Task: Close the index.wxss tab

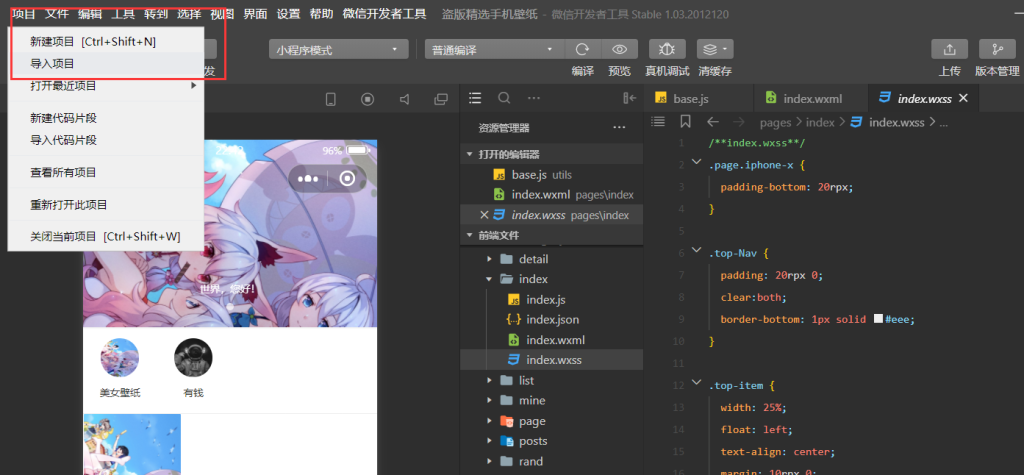Action: click(x=963, y=98)
